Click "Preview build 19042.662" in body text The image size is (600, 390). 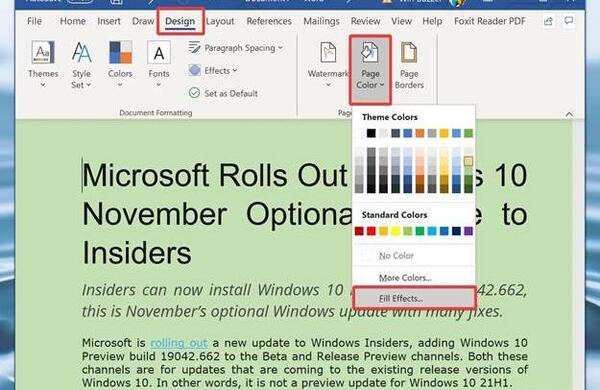(151, 356)
